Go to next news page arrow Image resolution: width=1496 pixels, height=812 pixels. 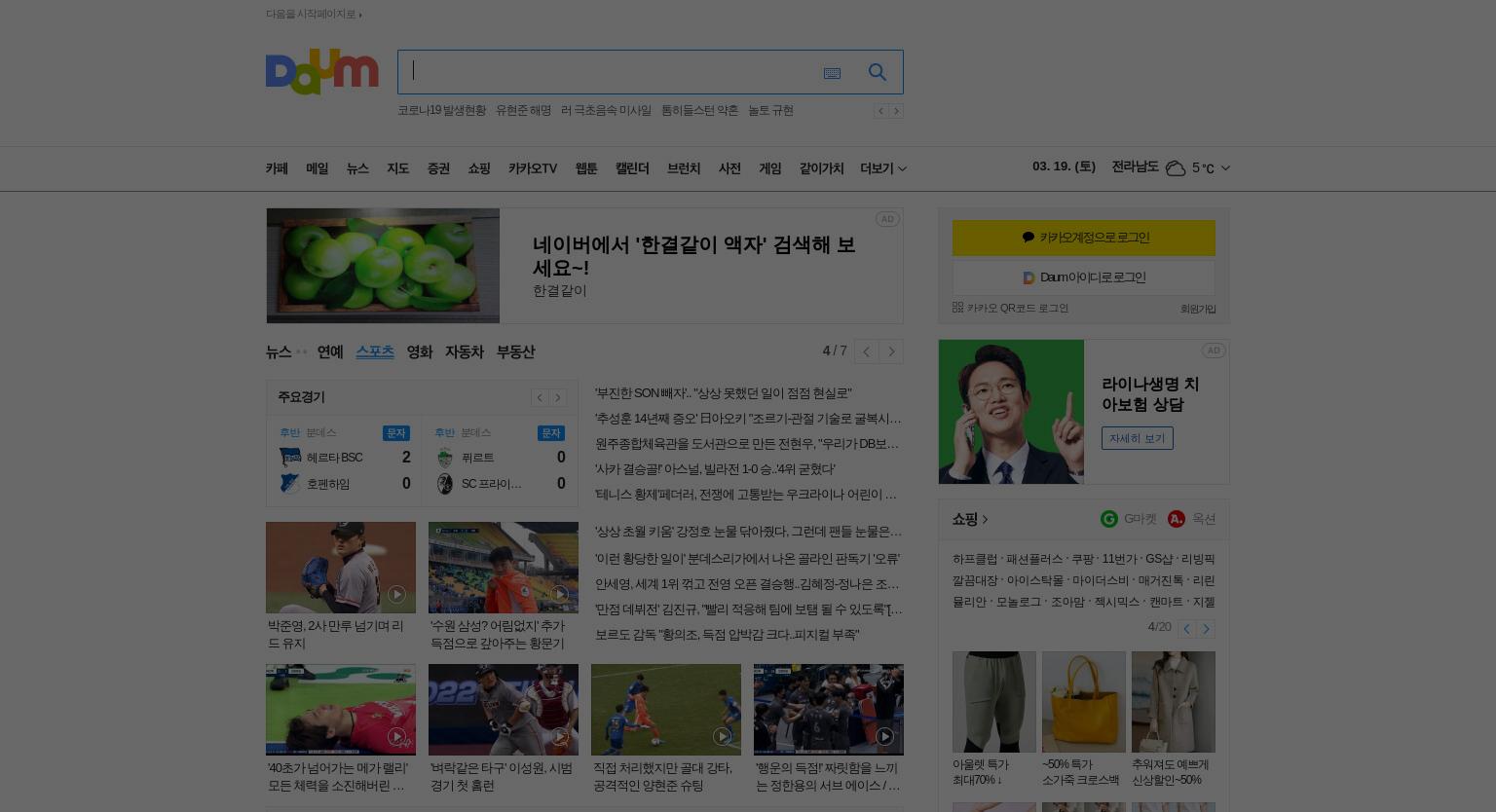[x=891, y=351]
